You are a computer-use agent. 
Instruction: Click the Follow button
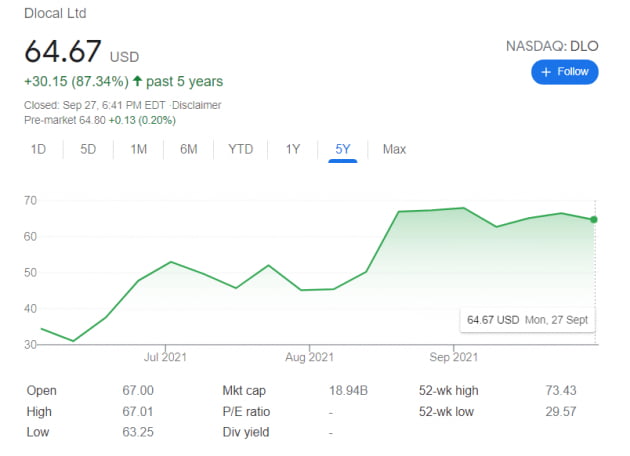[565, 72]
